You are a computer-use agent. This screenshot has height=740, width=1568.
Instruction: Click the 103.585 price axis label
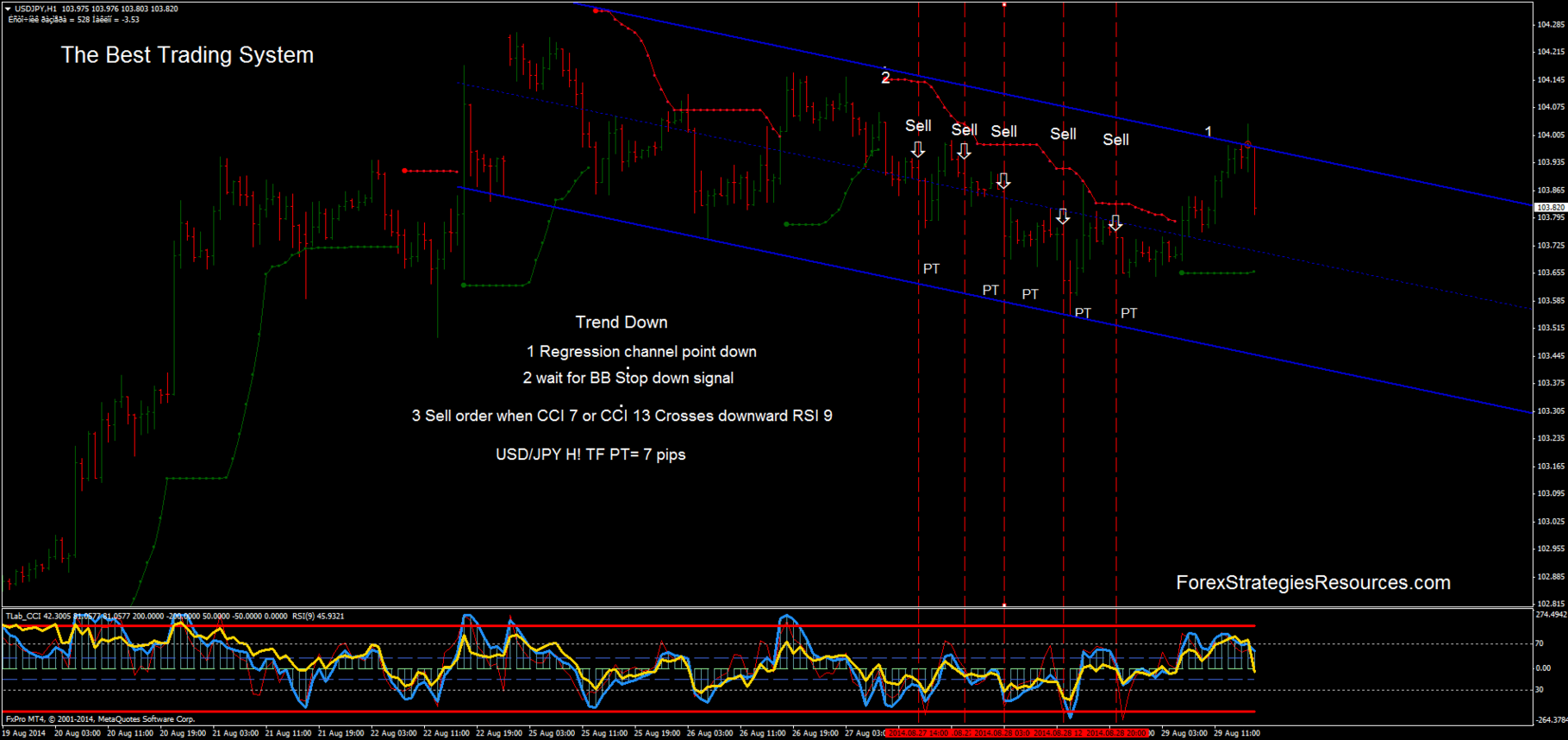tap(1551, 300)
